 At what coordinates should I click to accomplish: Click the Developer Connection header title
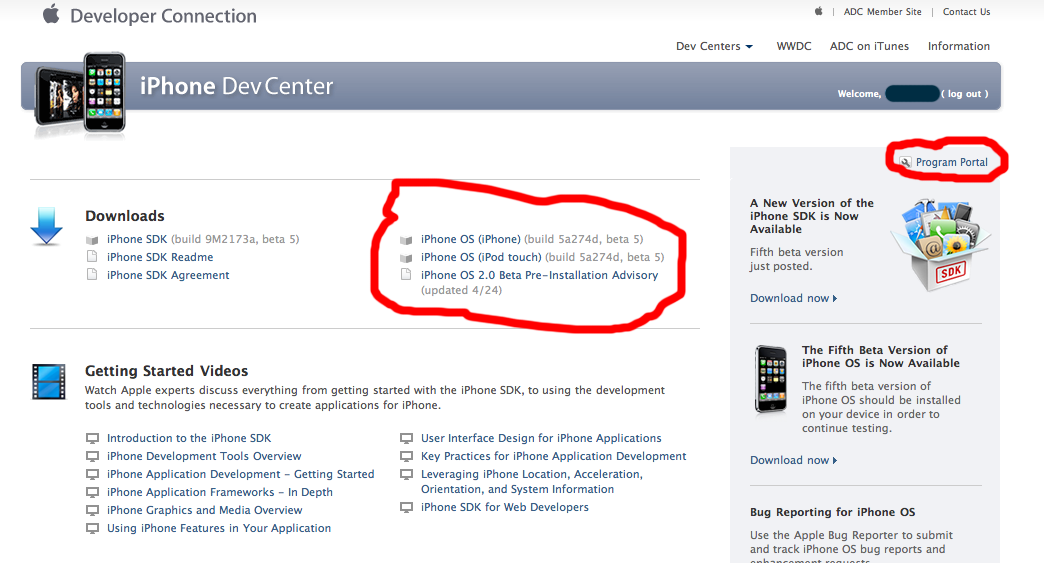tap(163, 15)
